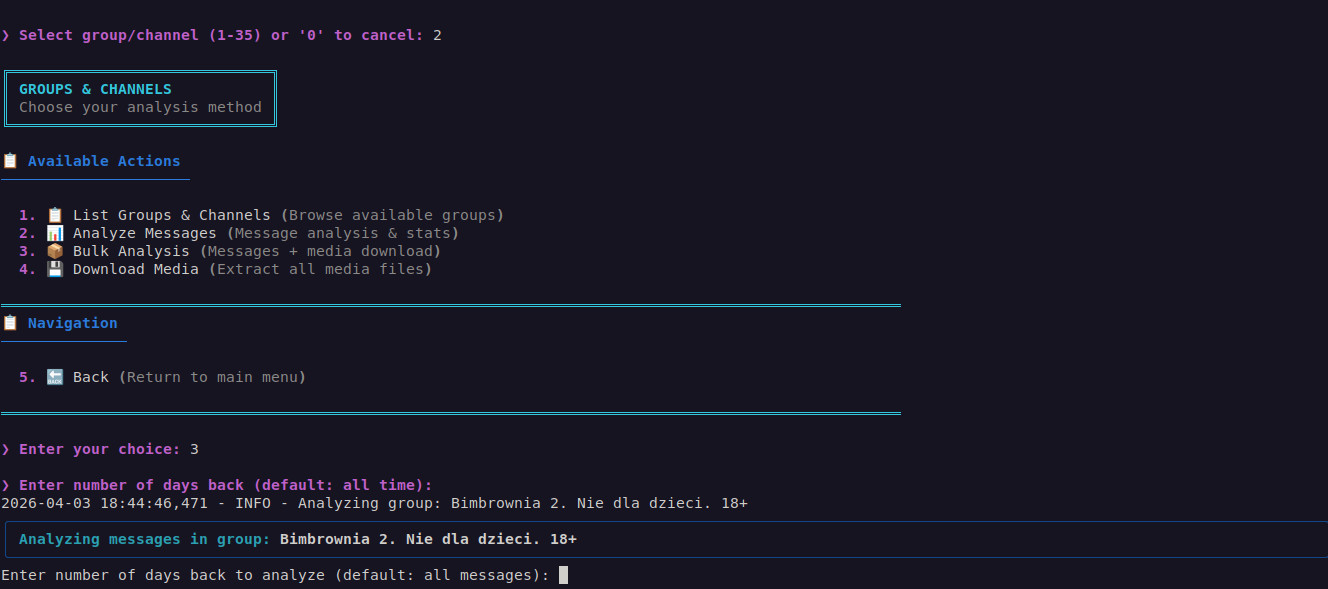The width and height of the screenshot is (1328, 589).
Task: Click the Navigation section heading
Action: 72,323
